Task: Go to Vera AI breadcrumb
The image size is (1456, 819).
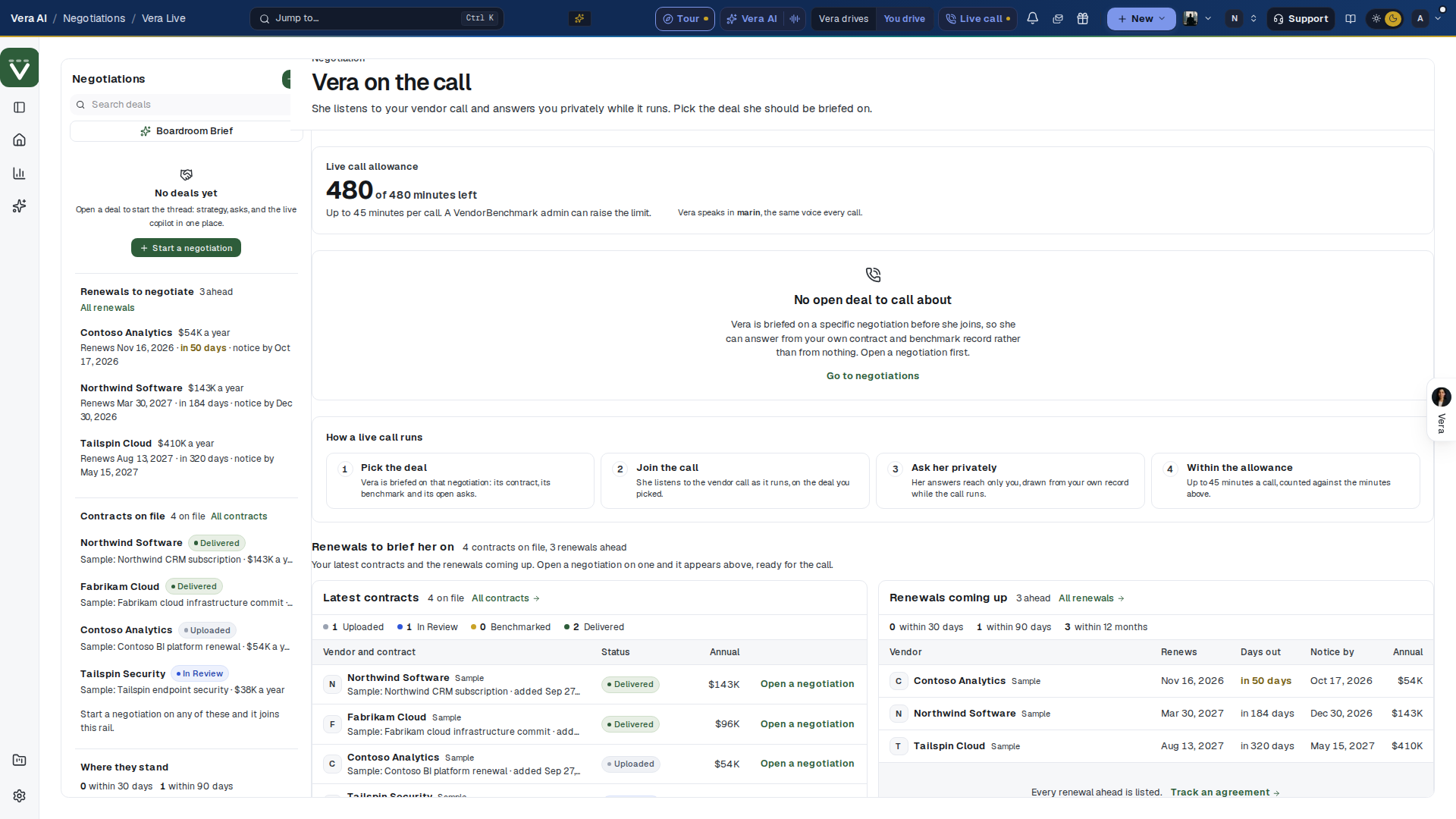Action: 29,18
